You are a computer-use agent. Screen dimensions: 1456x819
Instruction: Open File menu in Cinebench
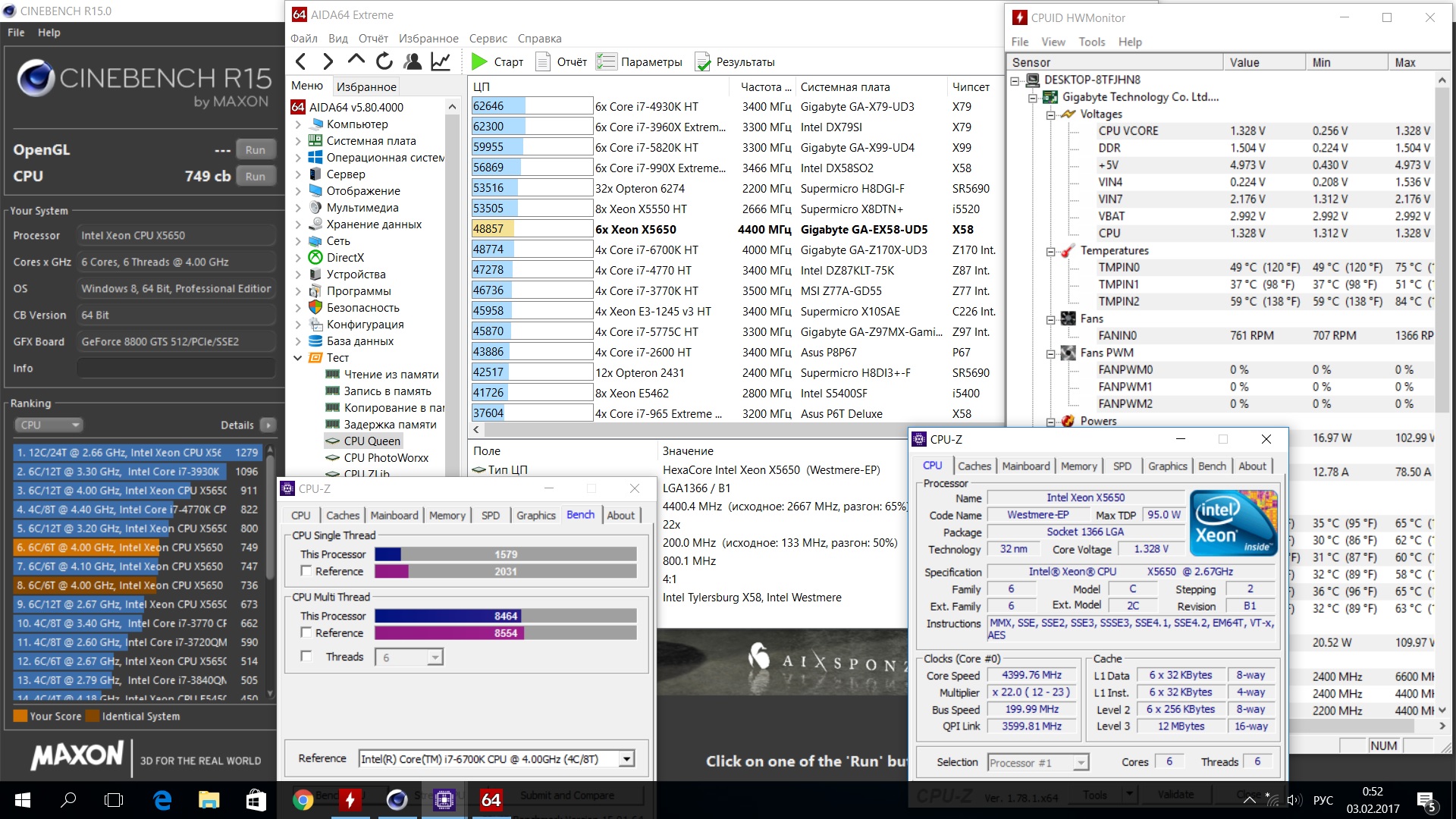tap(16, 33)
